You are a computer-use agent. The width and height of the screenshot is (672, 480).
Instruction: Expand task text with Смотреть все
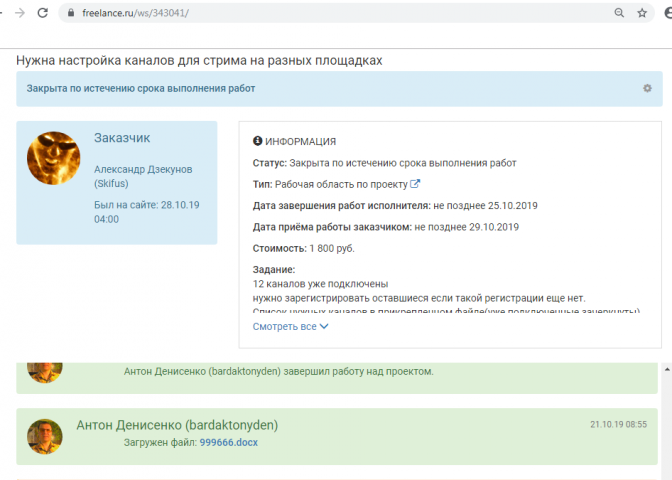(x=290, y=327)
